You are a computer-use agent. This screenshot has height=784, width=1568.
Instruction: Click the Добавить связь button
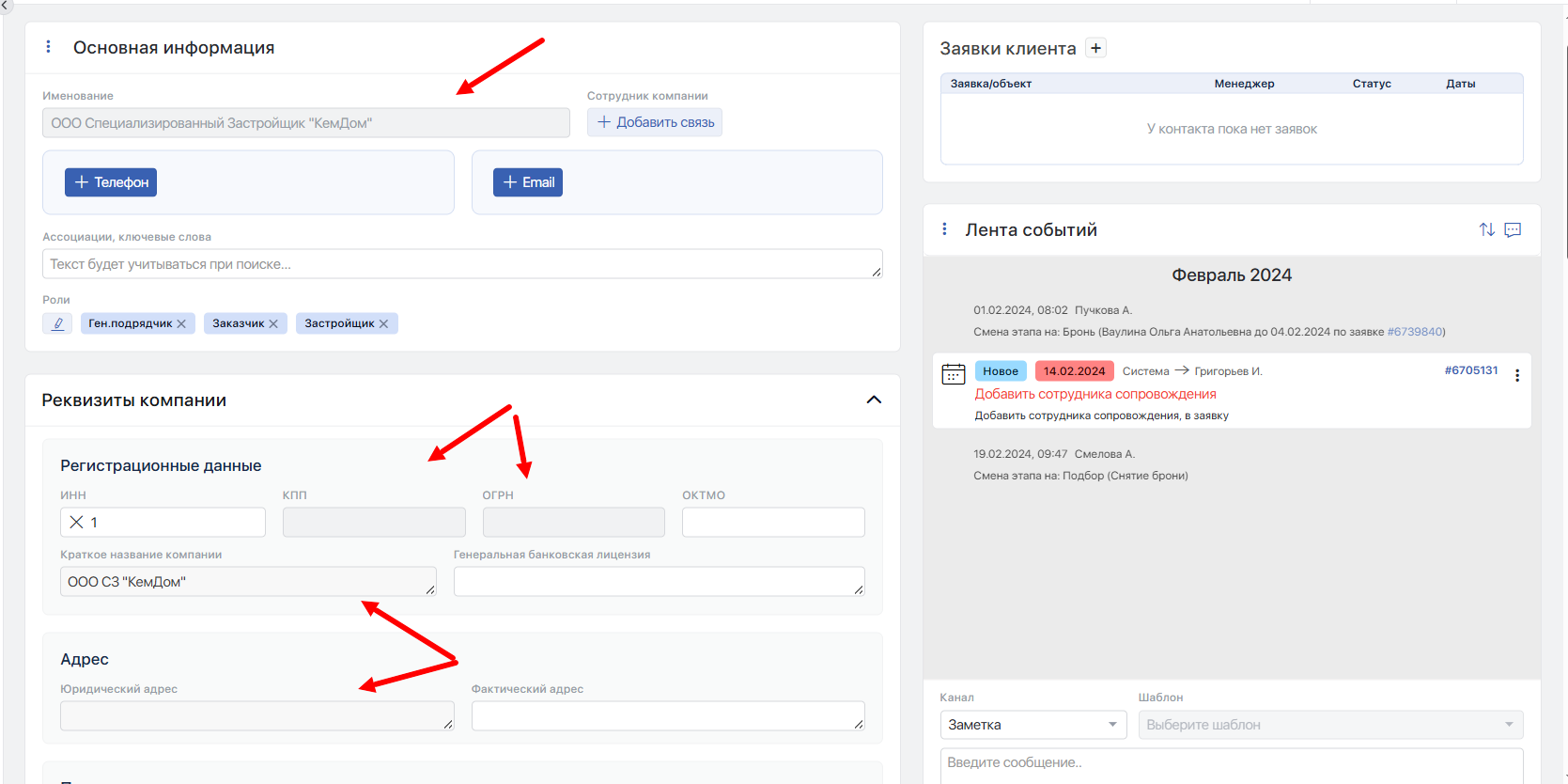tap(655, 122)
